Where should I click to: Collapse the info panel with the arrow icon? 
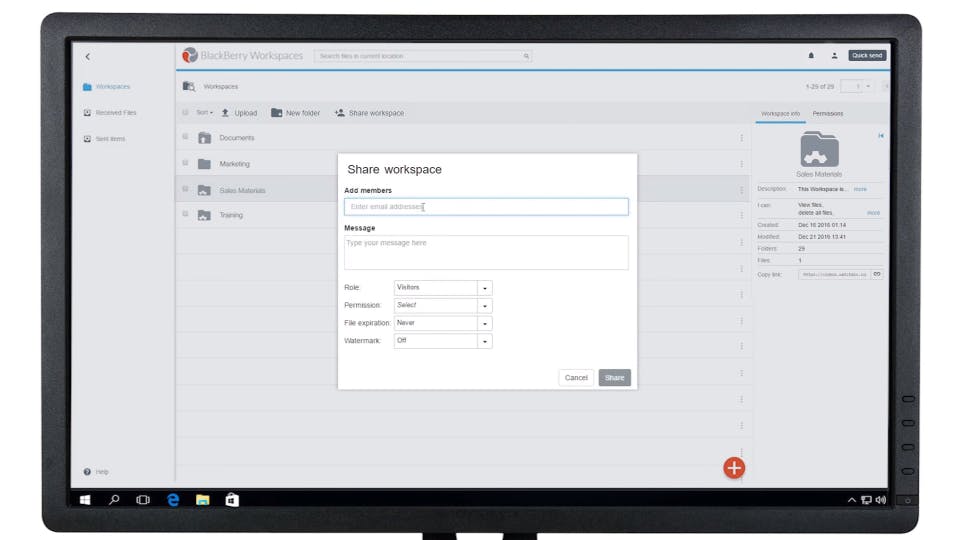coord(881,136)
